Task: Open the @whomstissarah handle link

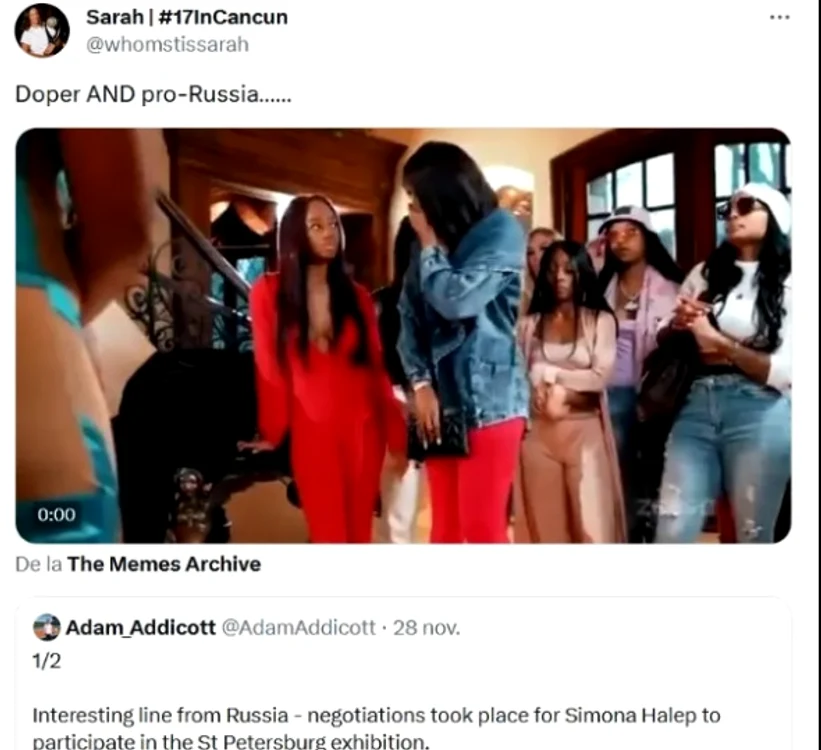Action: (x=167, y=45)
